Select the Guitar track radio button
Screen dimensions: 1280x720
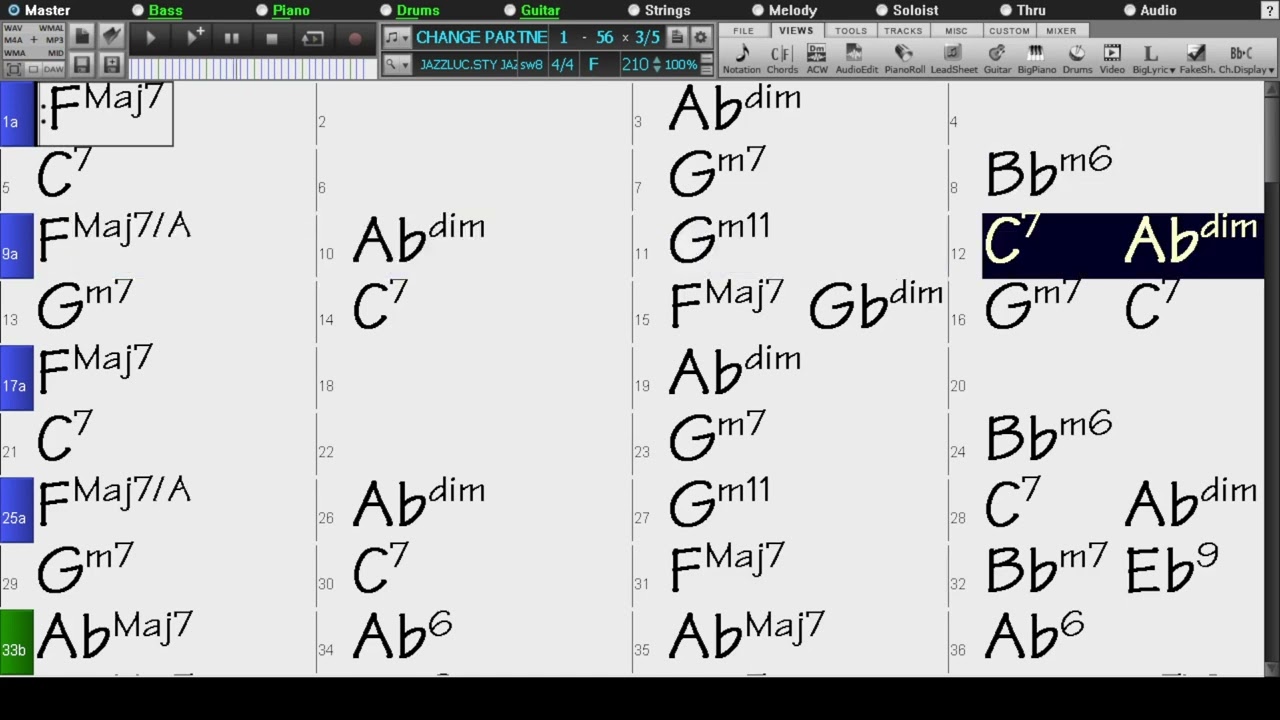[510, 10]
